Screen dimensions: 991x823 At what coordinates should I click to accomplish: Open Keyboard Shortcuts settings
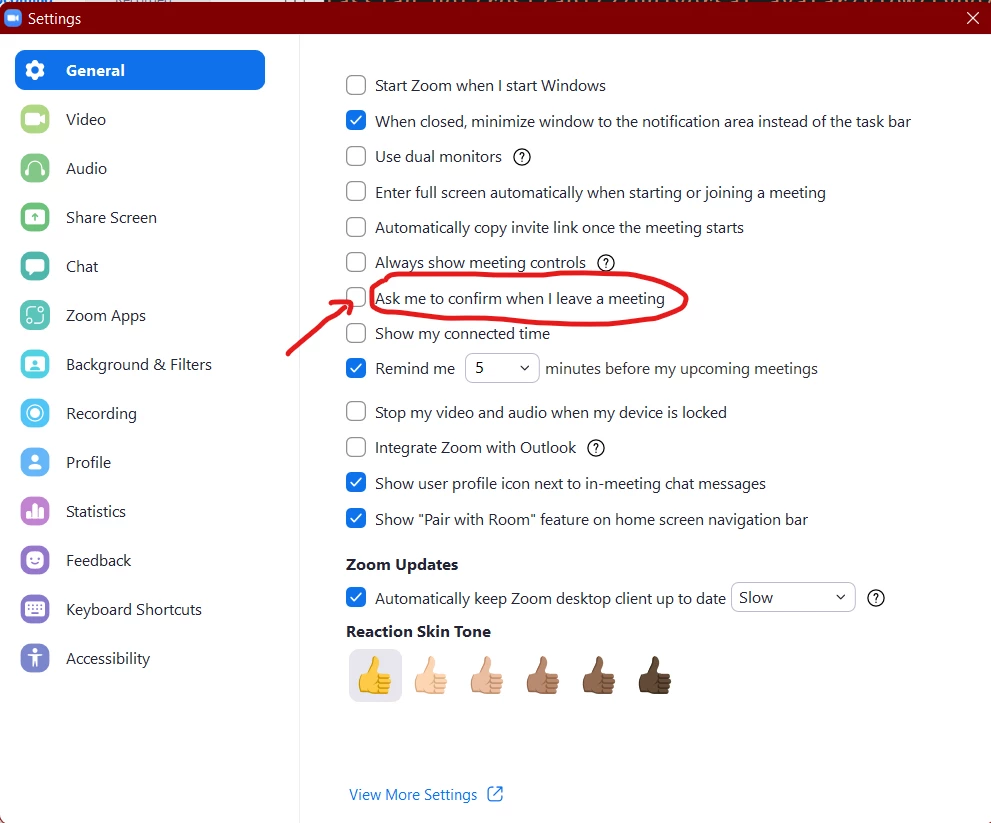pos(140,609)
